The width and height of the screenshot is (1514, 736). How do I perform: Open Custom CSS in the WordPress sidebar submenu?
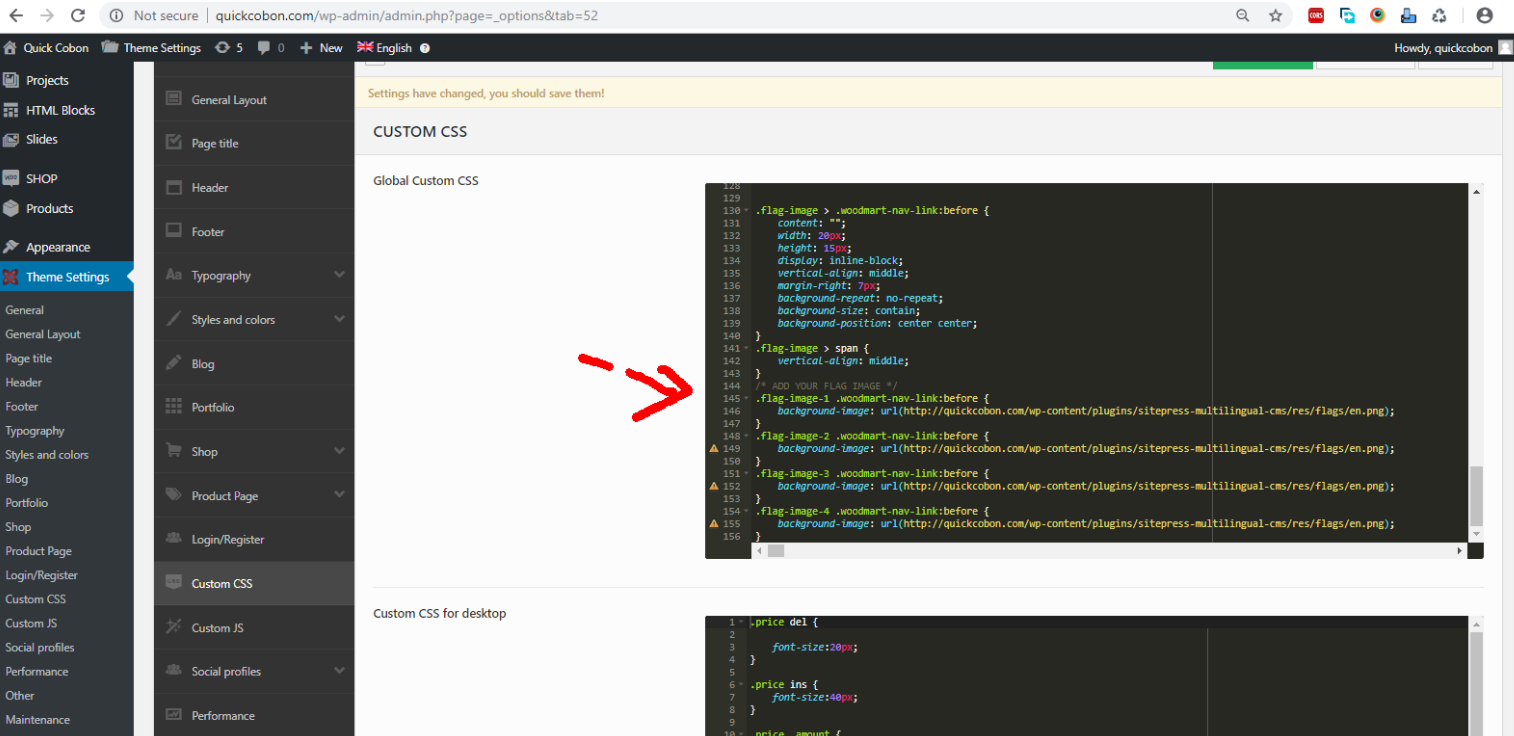coord(35,599)
